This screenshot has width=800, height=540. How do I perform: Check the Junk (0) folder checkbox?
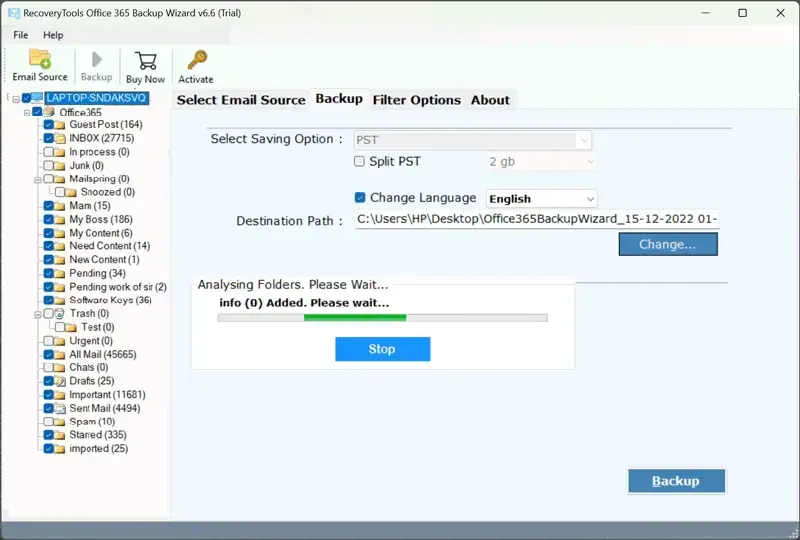[48, 165]
